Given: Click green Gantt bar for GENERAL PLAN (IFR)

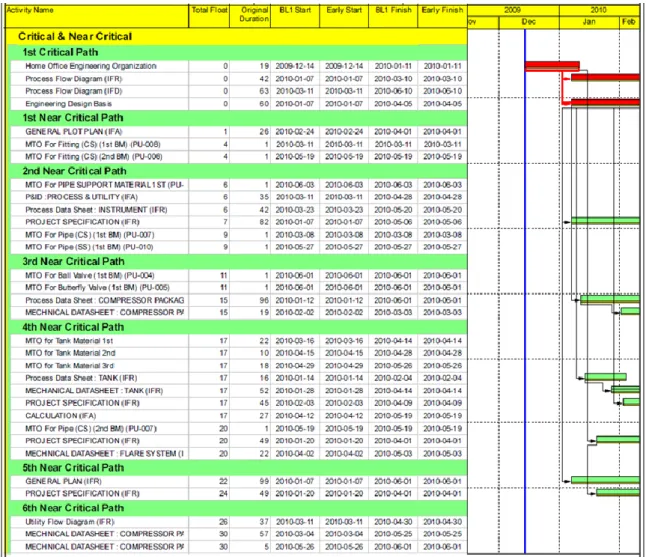Looking at the screenshot, I should 605,480.
